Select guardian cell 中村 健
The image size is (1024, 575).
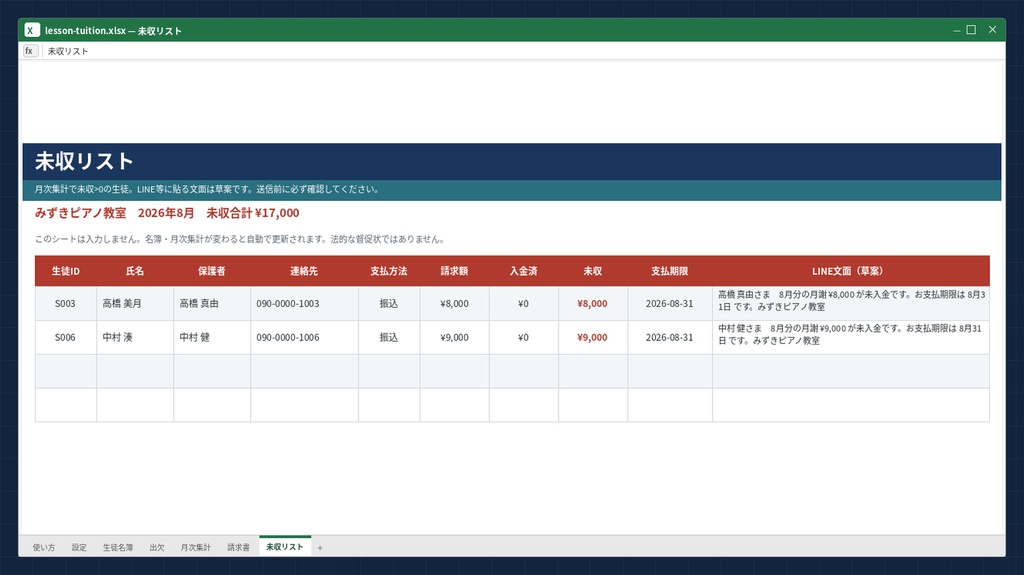212,337
